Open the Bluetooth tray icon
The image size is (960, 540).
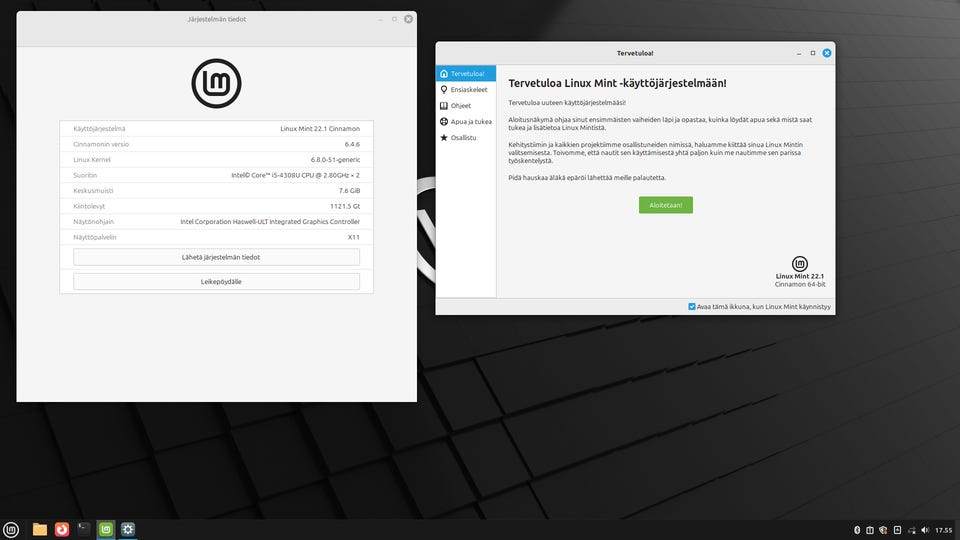[x=857, y=530]
